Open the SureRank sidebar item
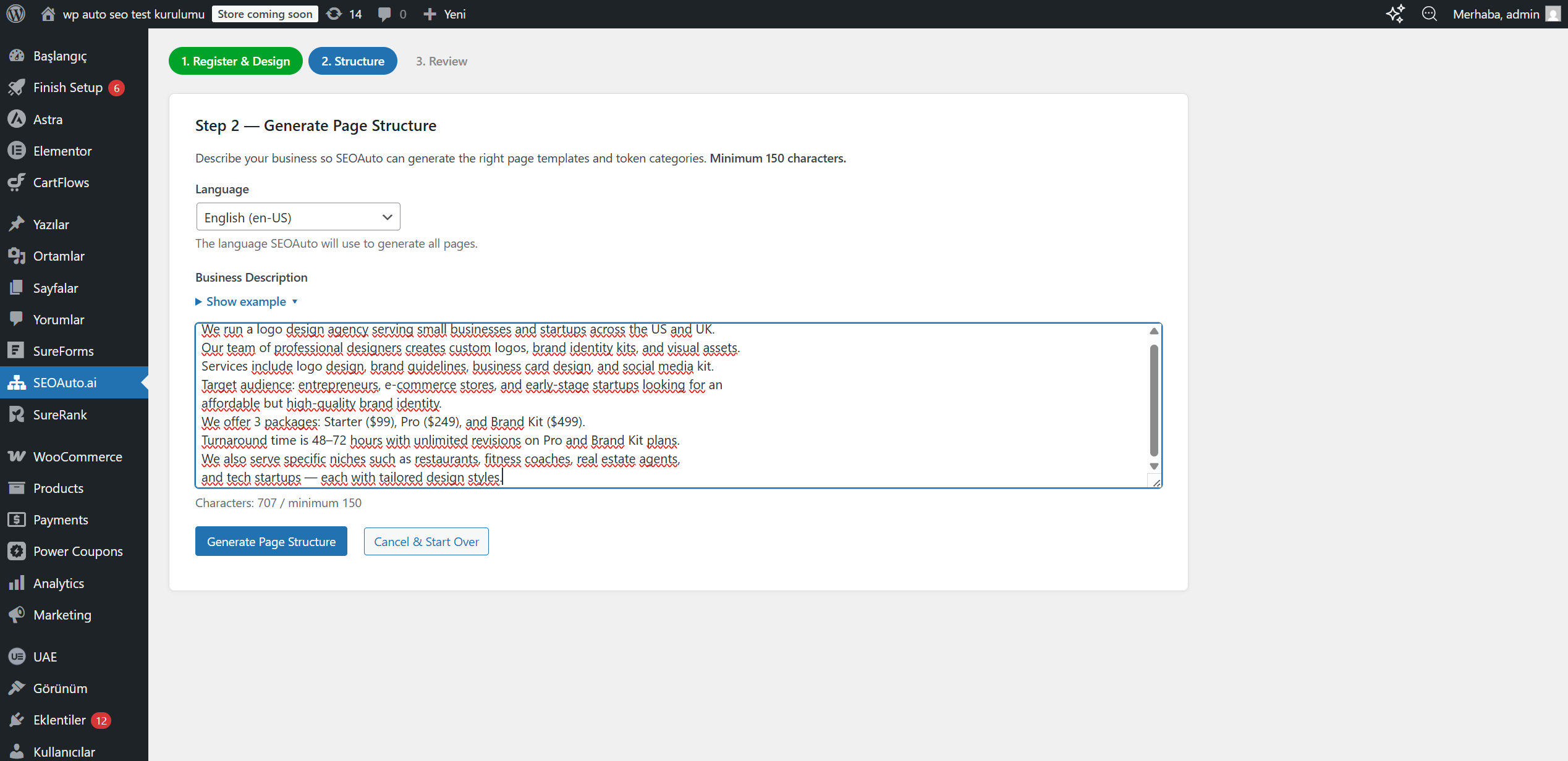This screenshot has width=1568, height=761. (x=59, y=414)
